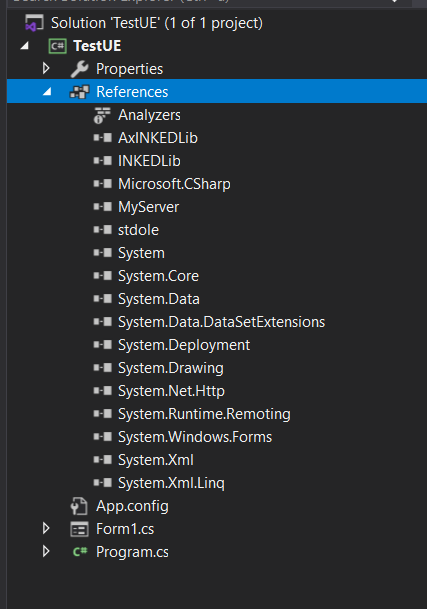Select the System.Drawing reference name

pos(171,369)
